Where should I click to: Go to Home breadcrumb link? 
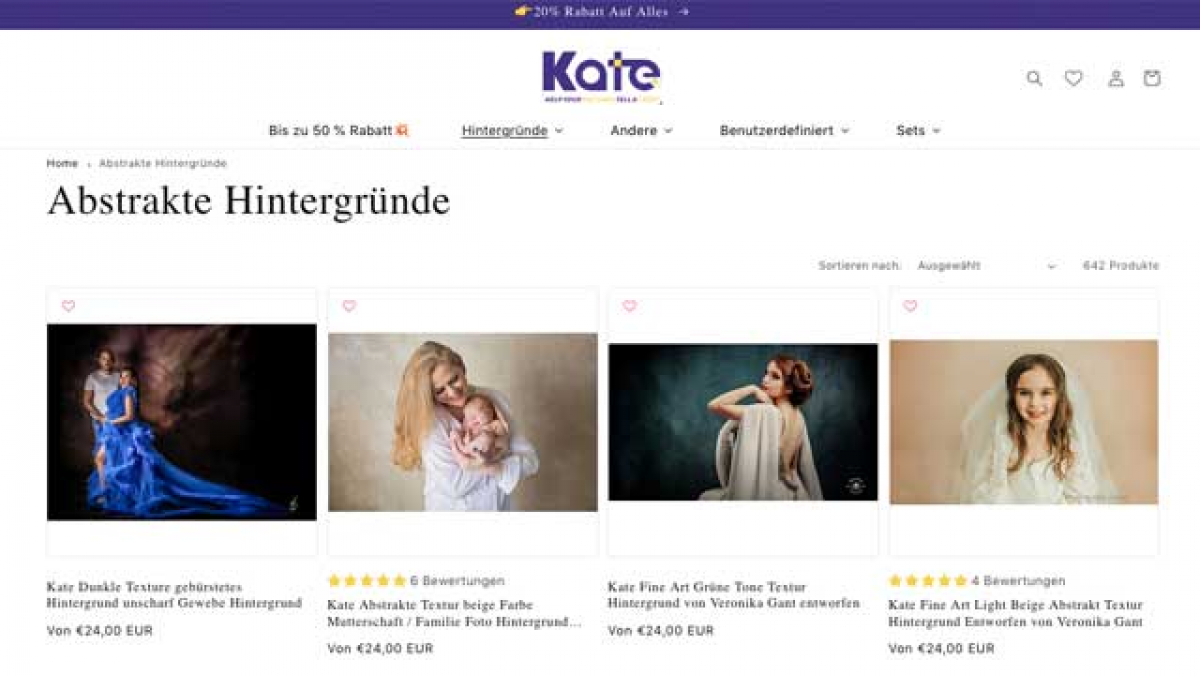pos(62,163)
